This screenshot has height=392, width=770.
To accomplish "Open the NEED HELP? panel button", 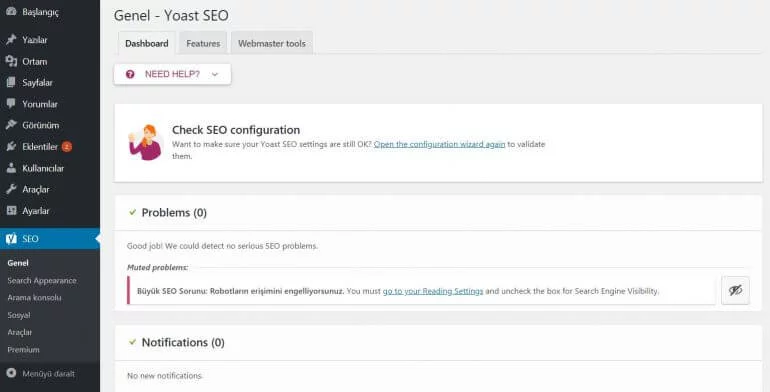I will click(x=172, y=74).
